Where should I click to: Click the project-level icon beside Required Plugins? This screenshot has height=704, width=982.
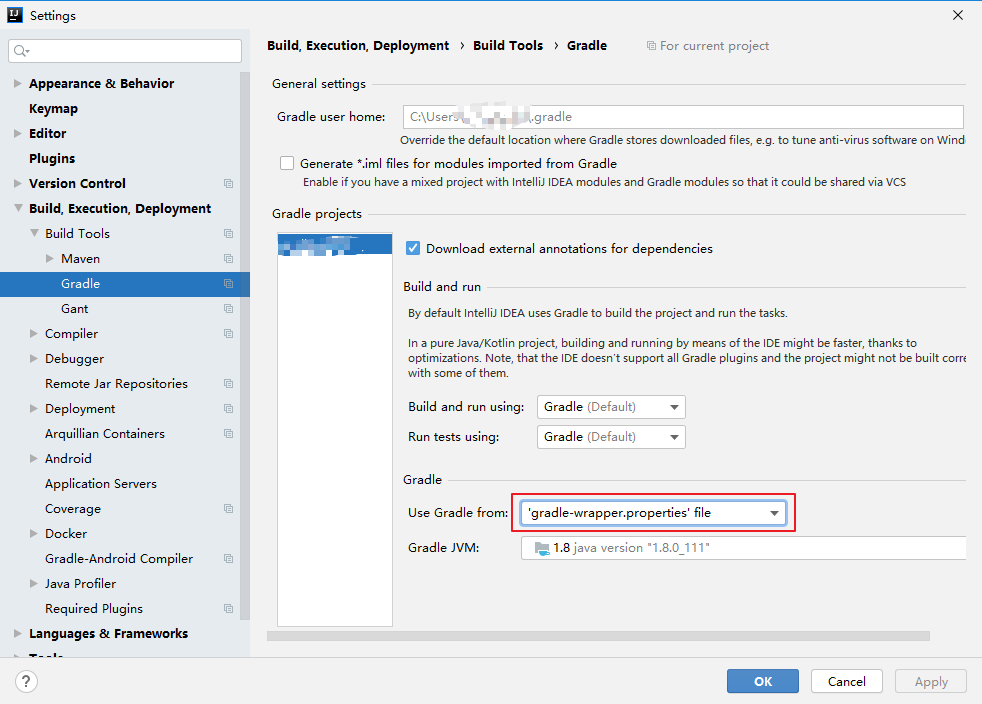[x=229, y=609]
